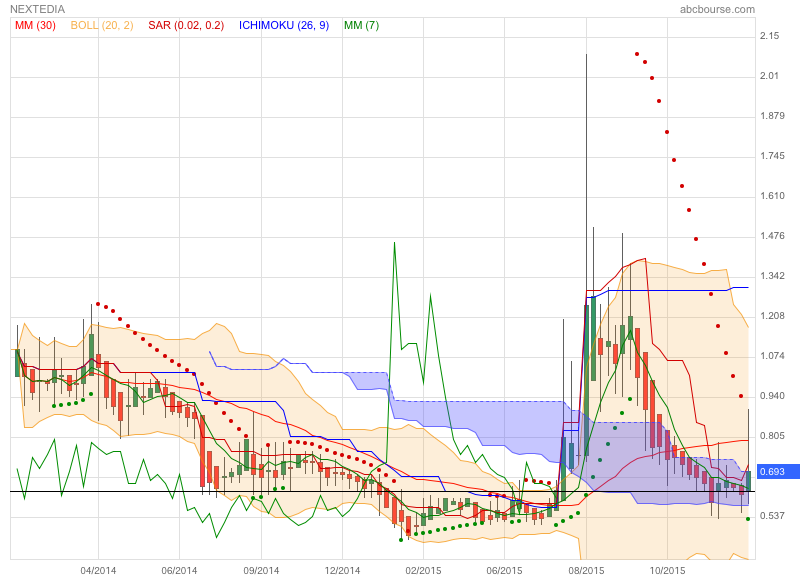Click the 0.537 price axis label
The image size is (800, 580).
point(772,516)
